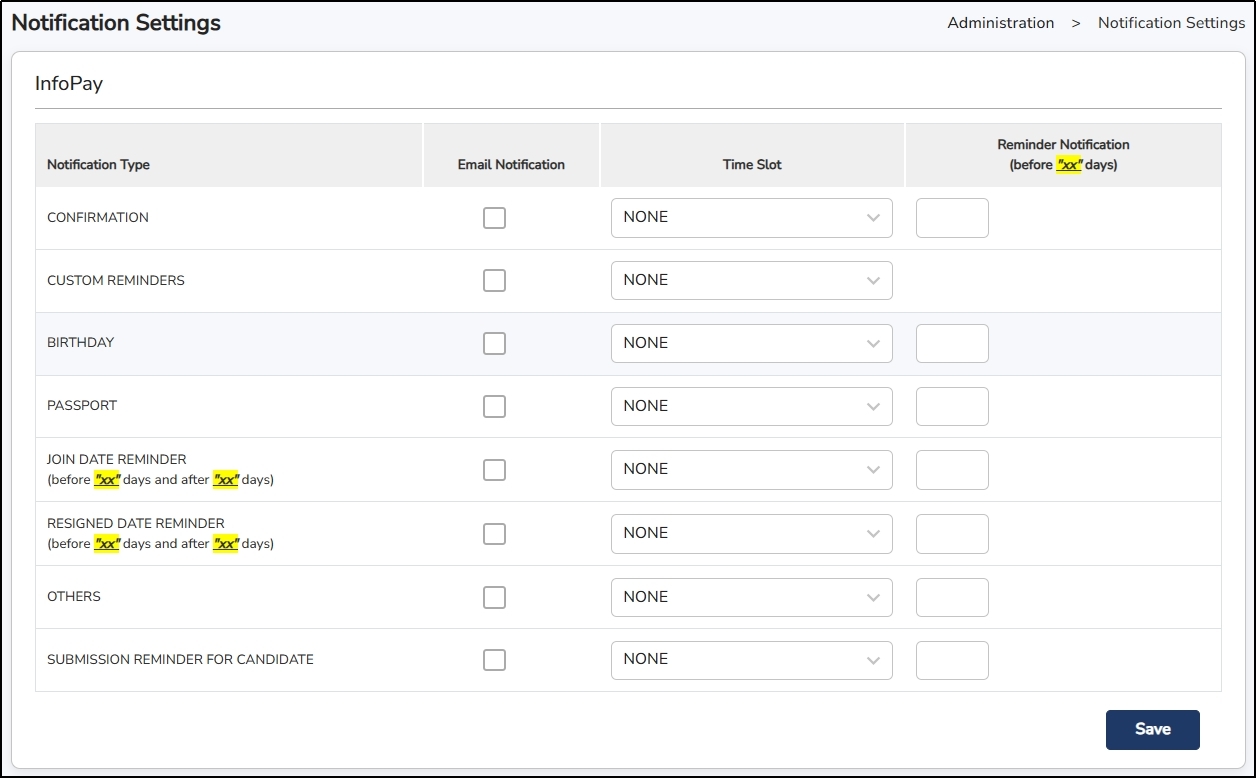The image size is (1256, 778).
Task: Open Join Date Reminder time slot dropdown
Action: (x=751, y=470)
